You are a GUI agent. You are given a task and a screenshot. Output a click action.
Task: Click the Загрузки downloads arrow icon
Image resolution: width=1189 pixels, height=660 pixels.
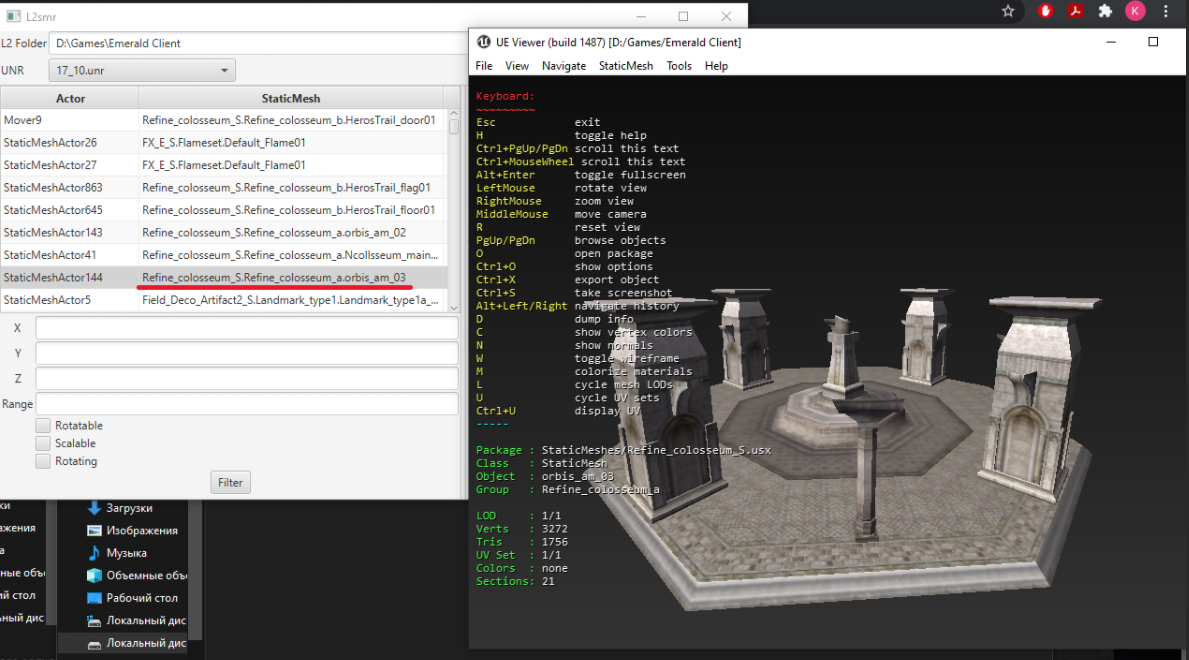click(94, 508)
